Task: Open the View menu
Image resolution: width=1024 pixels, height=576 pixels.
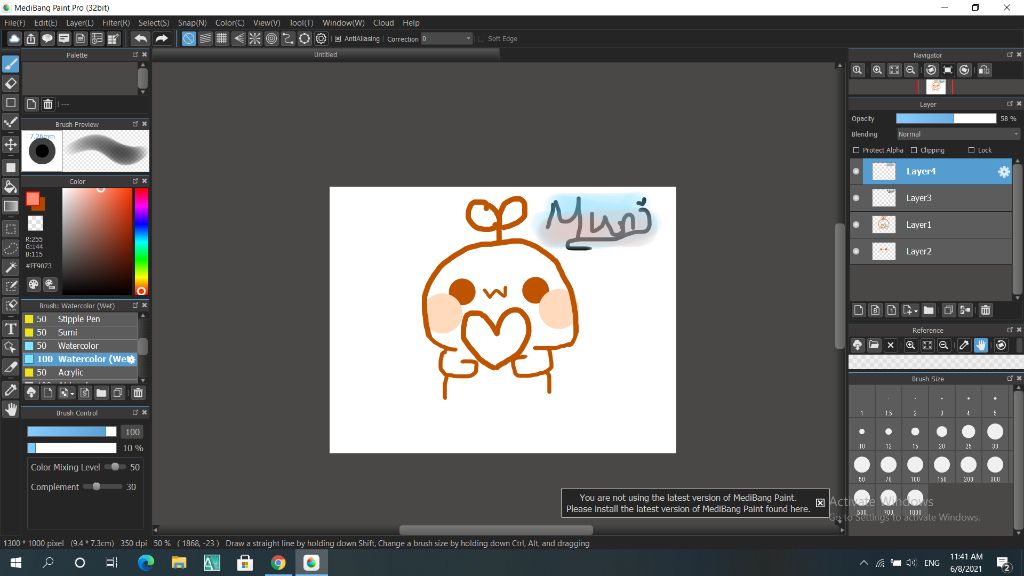Action: coord(266,23)
